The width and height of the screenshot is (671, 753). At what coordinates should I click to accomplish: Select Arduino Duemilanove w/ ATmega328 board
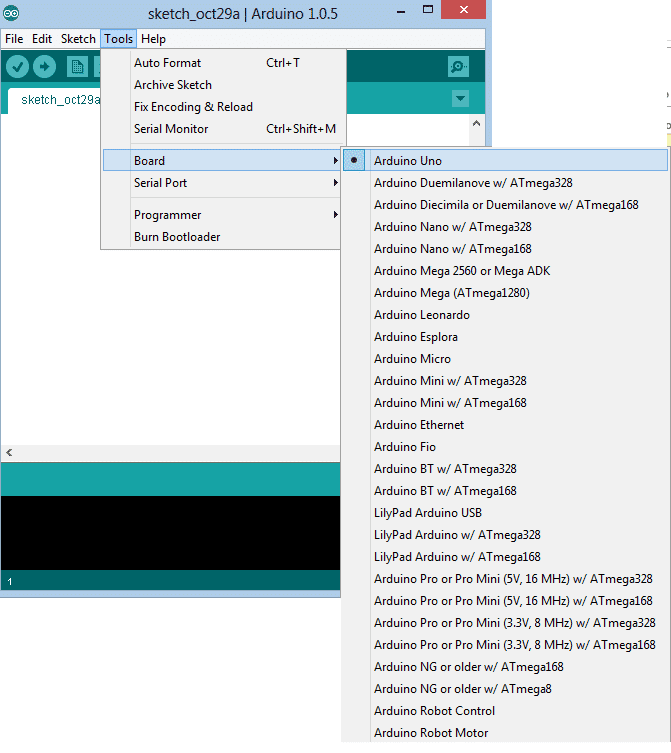[x=504, y=182]
